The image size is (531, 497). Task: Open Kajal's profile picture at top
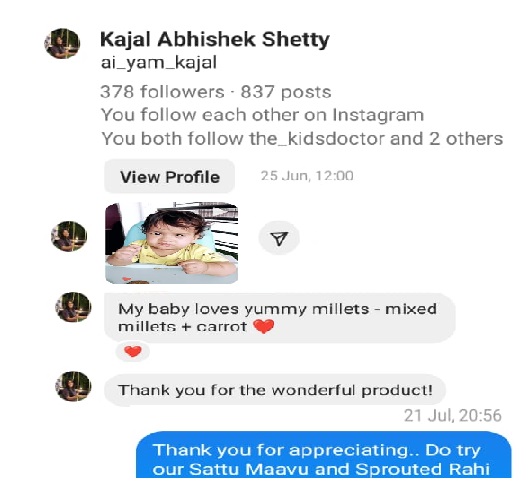pos(62,43)
